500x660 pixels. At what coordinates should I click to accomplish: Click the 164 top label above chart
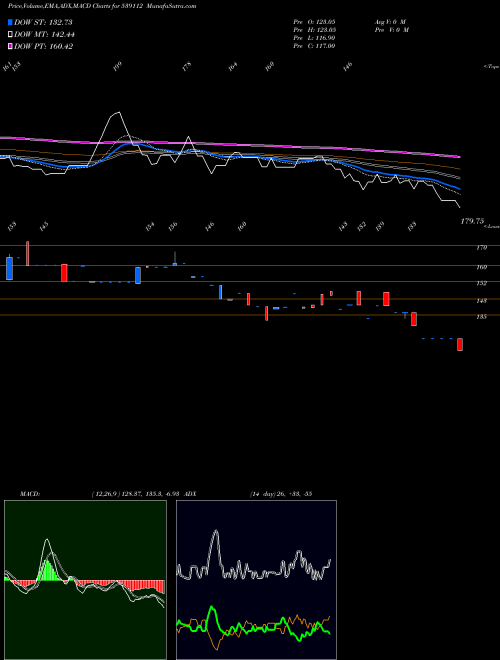pos(233,66)
